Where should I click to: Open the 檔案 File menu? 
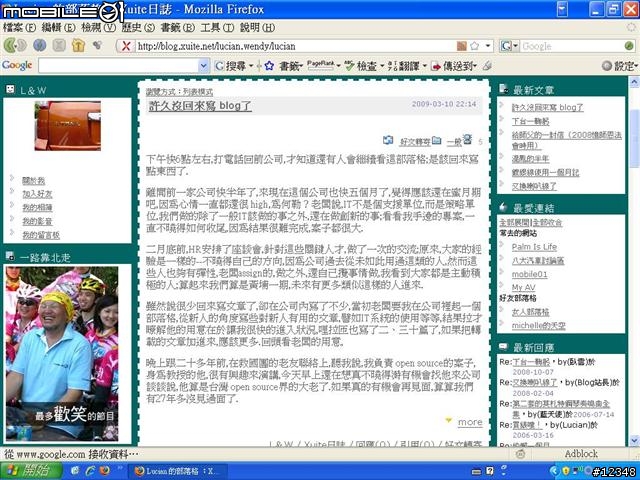[19, 28]
